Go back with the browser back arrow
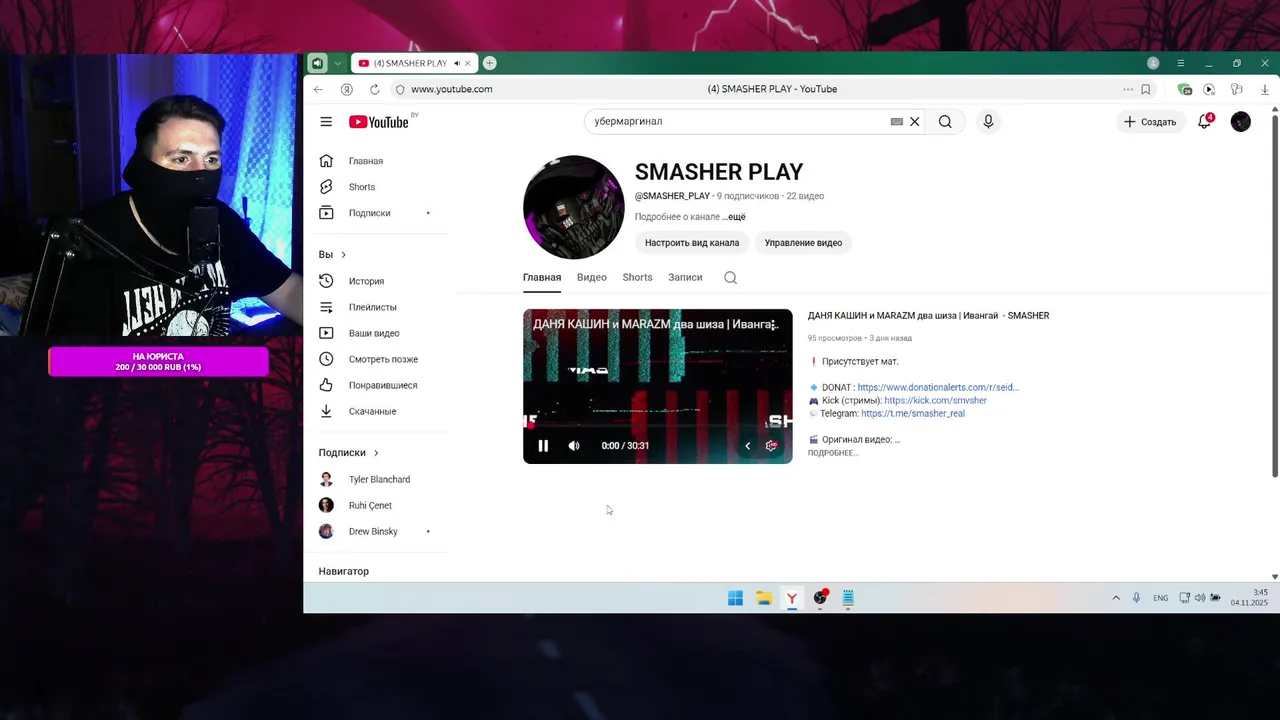This screenshot has width=1280, height=720. (318, 89)
